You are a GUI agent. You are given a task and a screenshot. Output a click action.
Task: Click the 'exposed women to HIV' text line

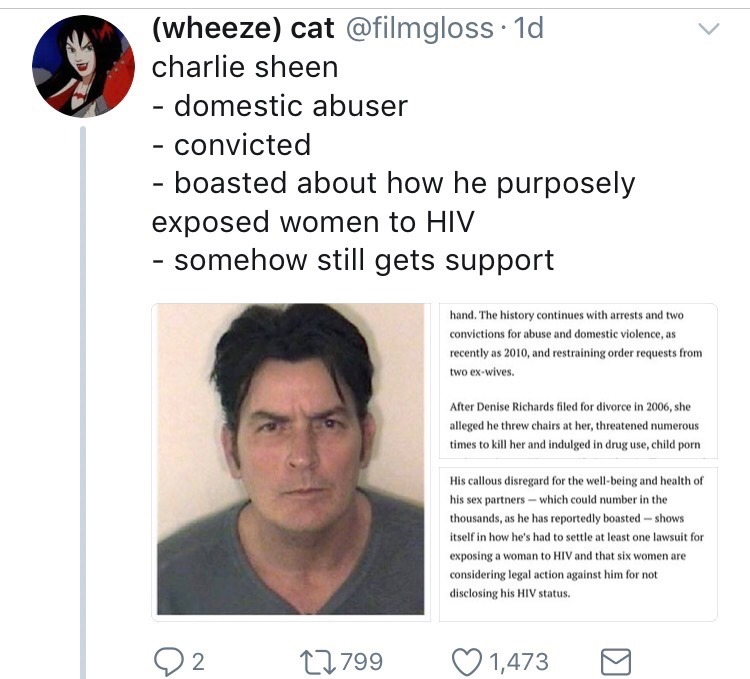coord(313,222)
